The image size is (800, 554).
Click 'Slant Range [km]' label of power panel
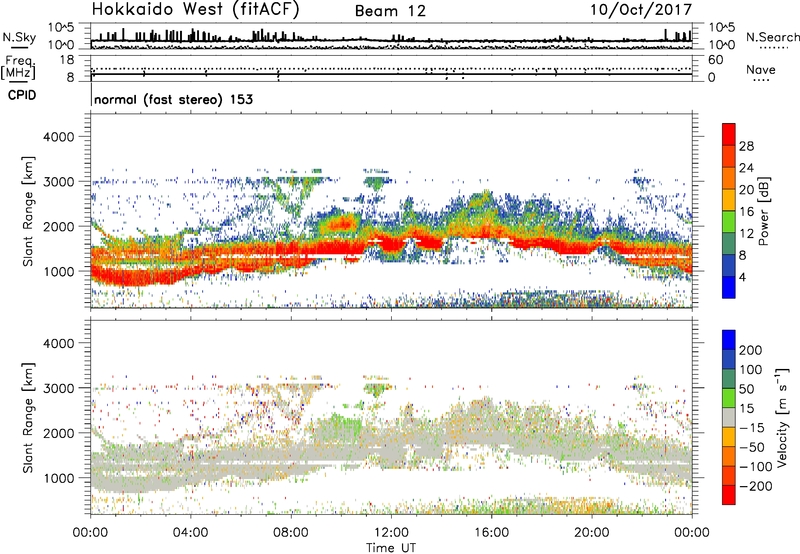pyautogui.click(x=28, y=211)
